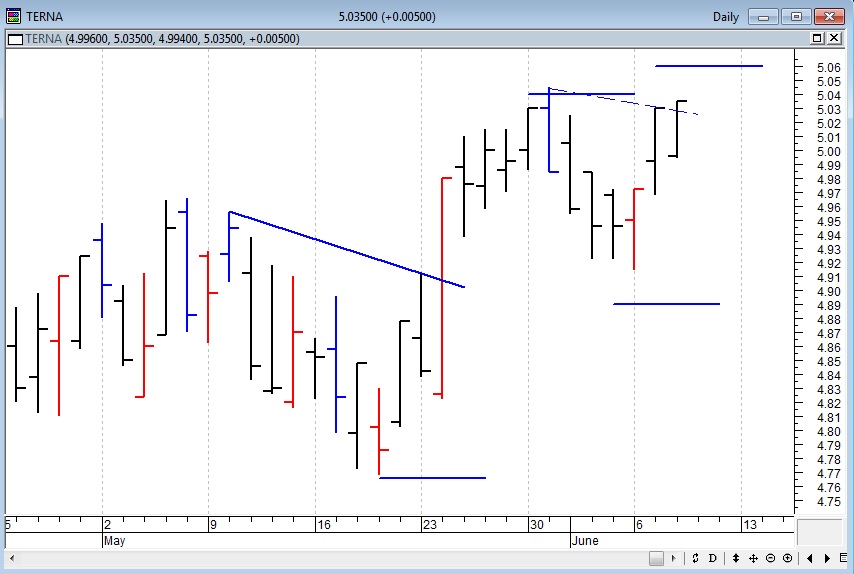Click the zoom out (minus) chart icon
The height and width of the screenshot is (574, 854).
(x=770, y=558)
